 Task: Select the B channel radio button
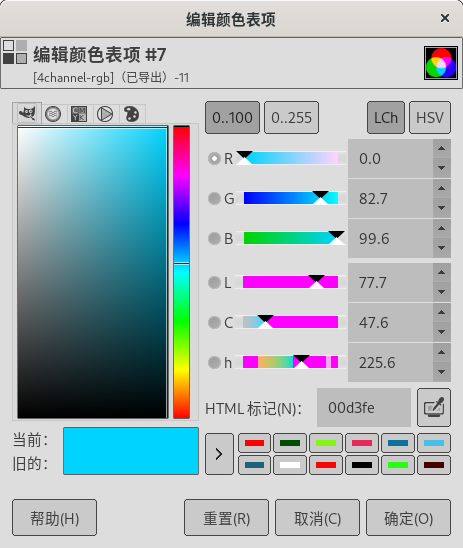click(x=214, y=239)
